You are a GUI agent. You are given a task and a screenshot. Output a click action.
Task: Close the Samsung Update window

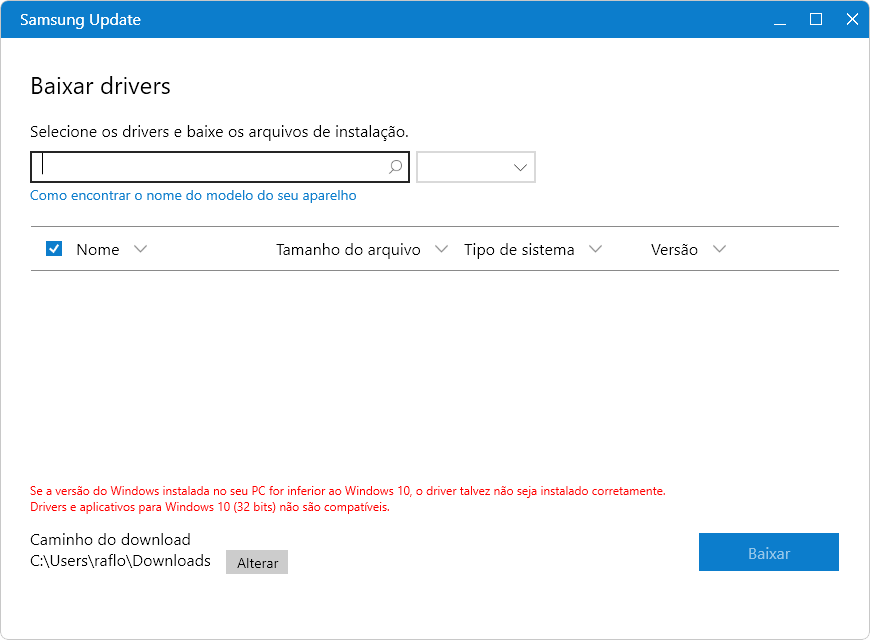coord(852,19)
